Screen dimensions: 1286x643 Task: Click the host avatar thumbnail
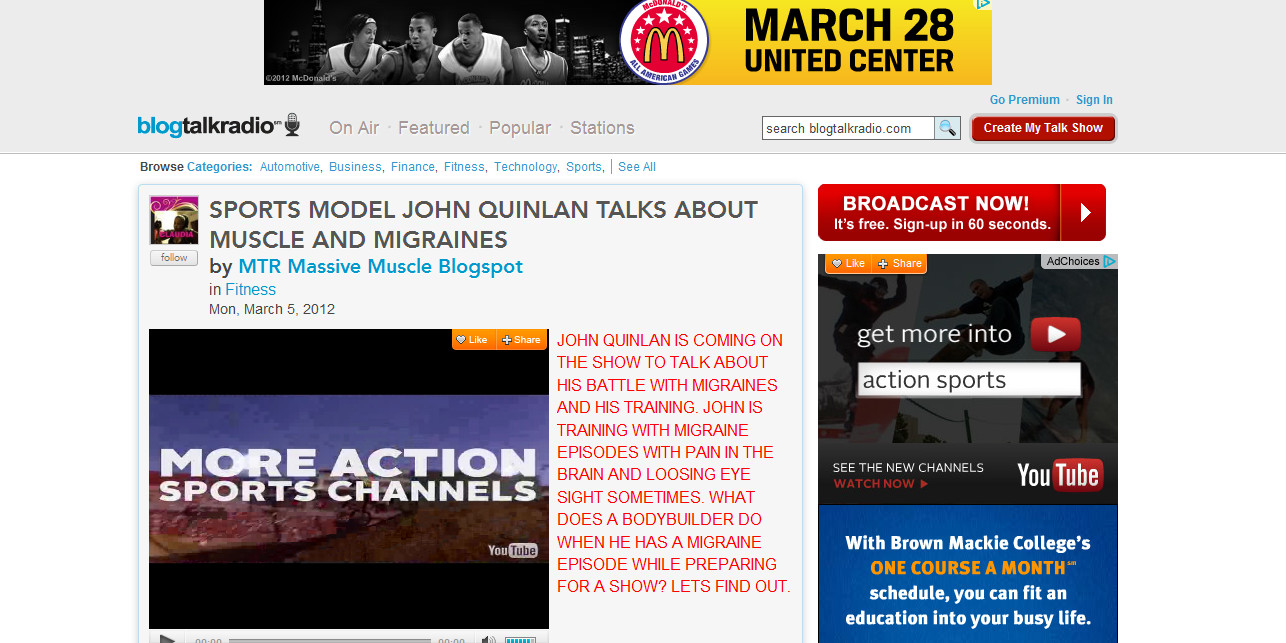pos(174,221)
